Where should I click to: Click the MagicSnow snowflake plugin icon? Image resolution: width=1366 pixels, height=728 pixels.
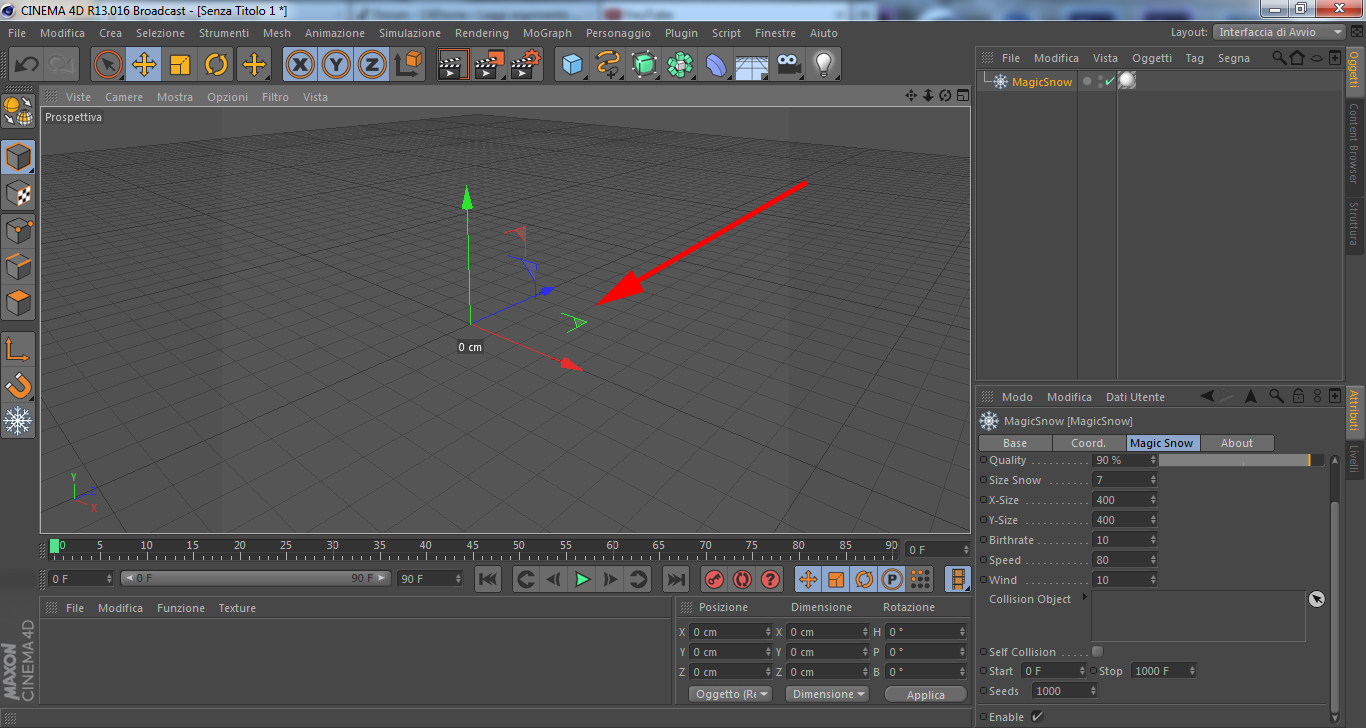click(x=18, y=421)
